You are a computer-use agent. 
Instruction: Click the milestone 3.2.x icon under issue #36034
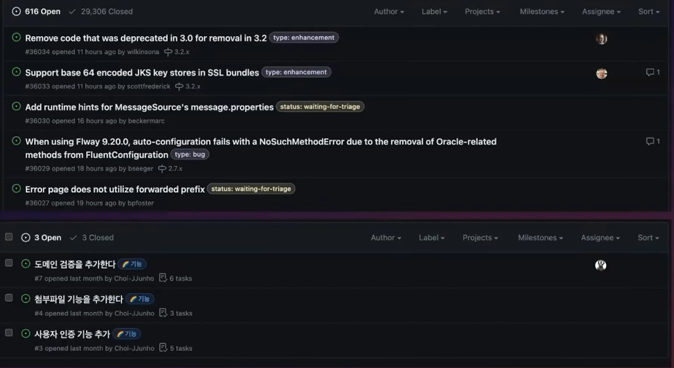tap(168, 52)
